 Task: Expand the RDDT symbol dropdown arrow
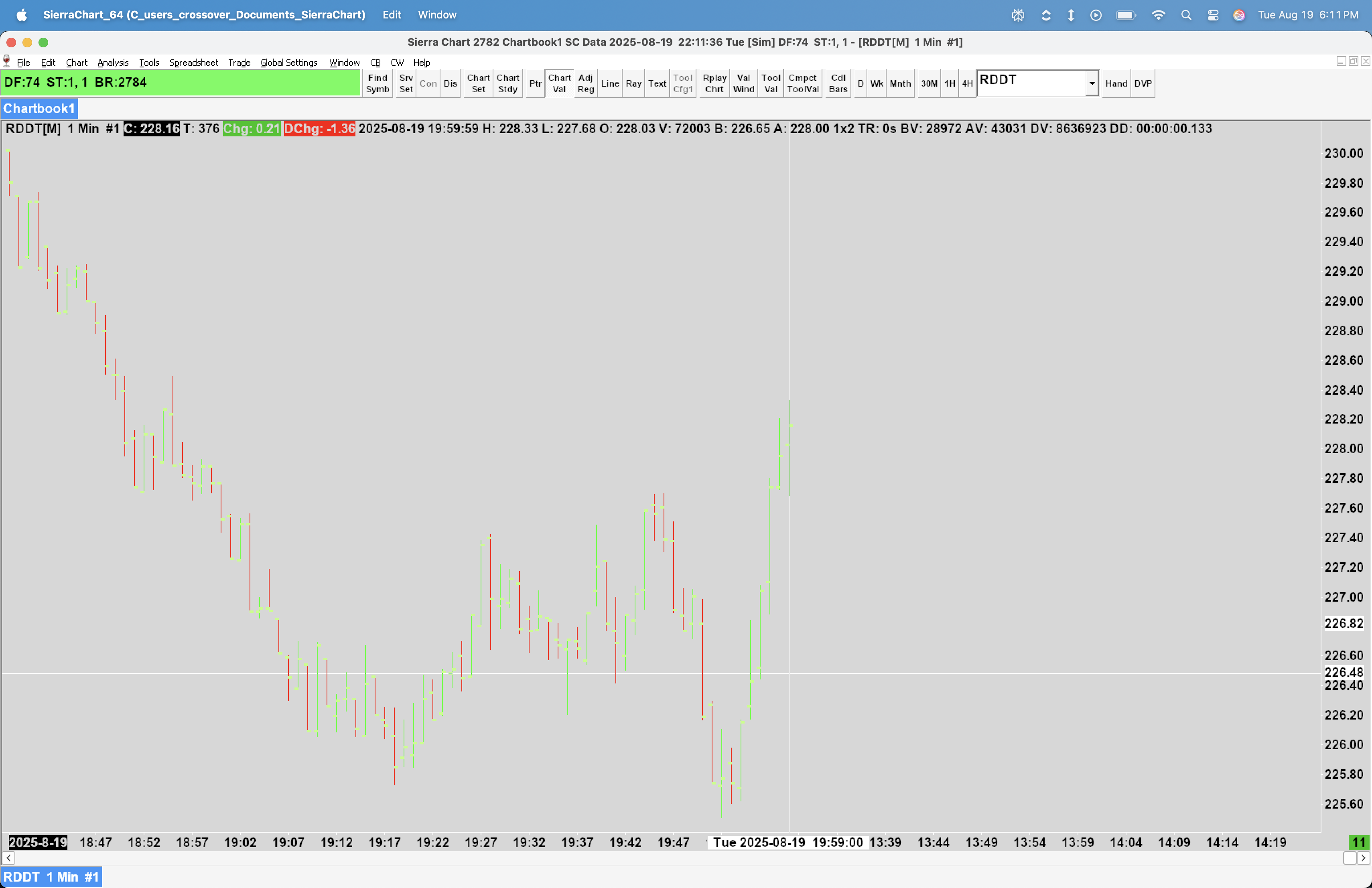click(x=1091, y=83)
